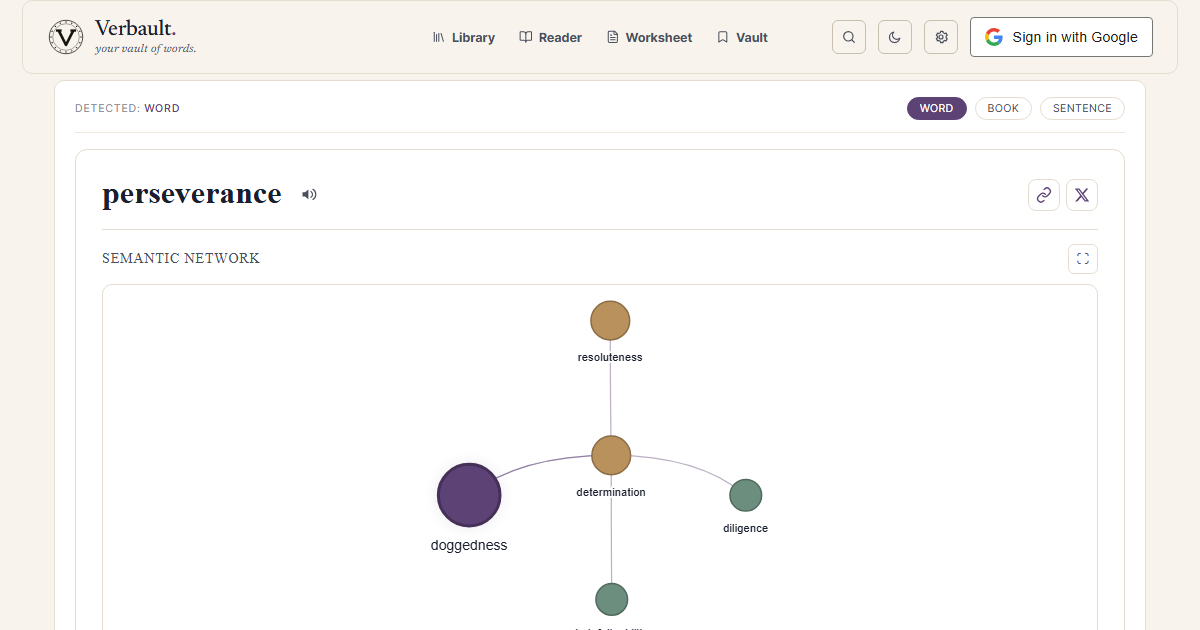
Task: Sign in with Google
Action: point(1061,37)
